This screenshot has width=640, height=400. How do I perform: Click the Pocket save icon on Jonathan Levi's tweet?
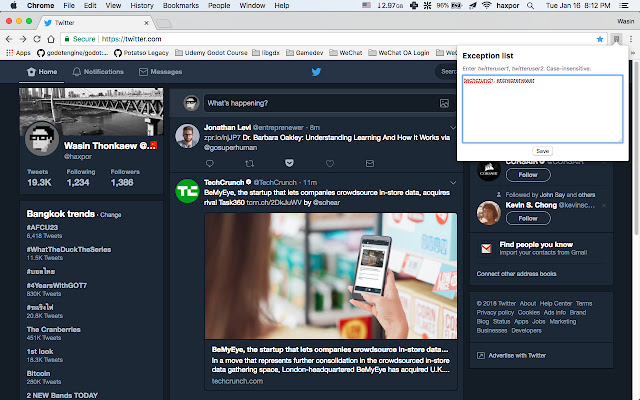289,163
